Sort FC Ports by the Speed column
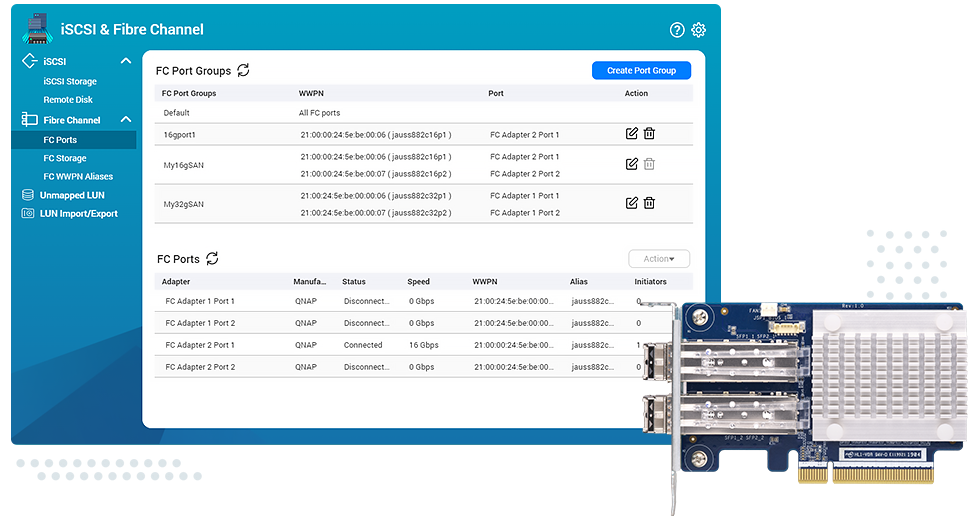The image size is (980, 530). [x=418, y=282]
